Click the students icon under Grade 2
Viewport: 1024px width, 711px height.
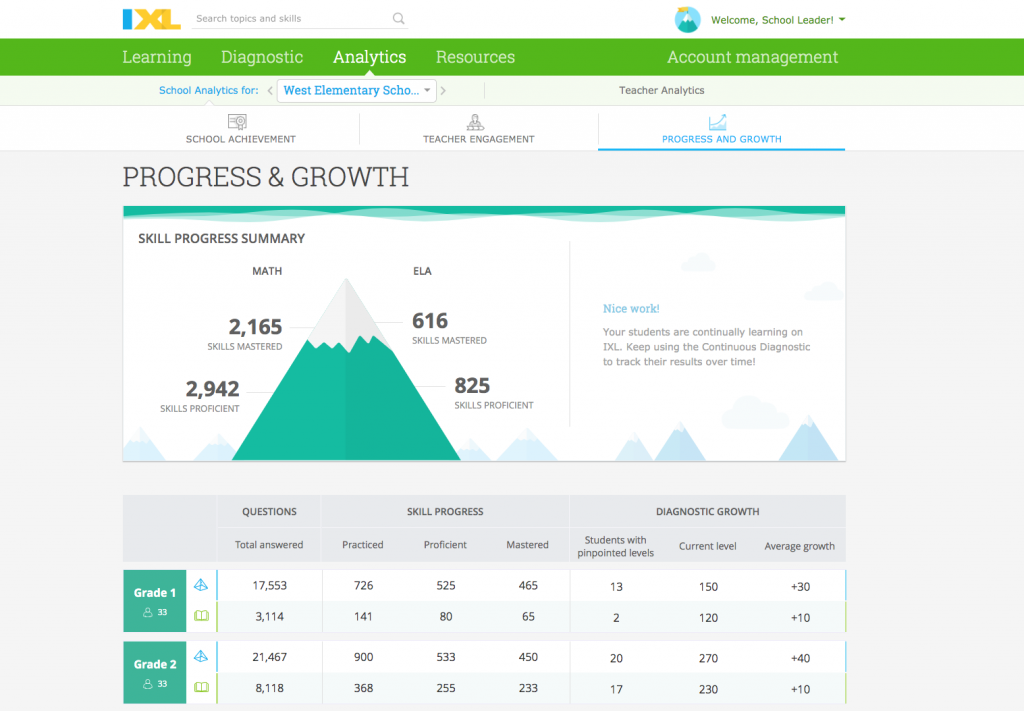pos(150,684)
